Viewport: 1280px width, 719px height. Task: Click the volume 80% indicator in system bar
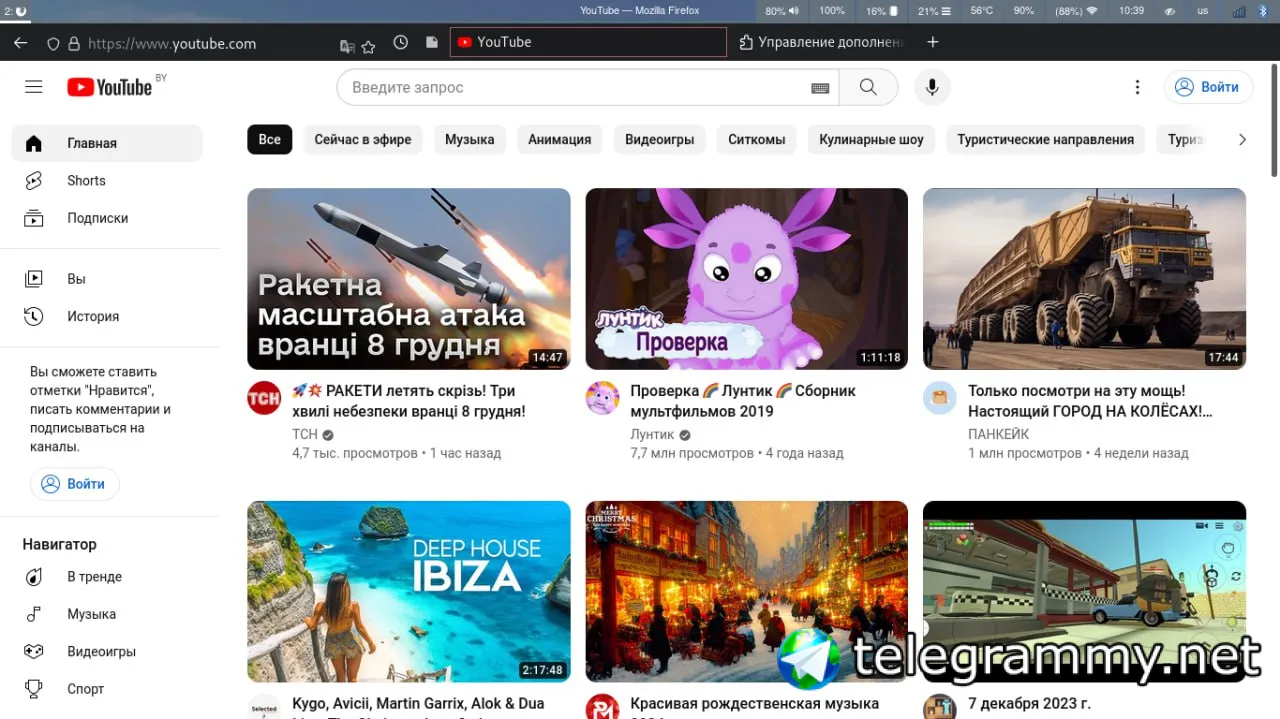782,11
